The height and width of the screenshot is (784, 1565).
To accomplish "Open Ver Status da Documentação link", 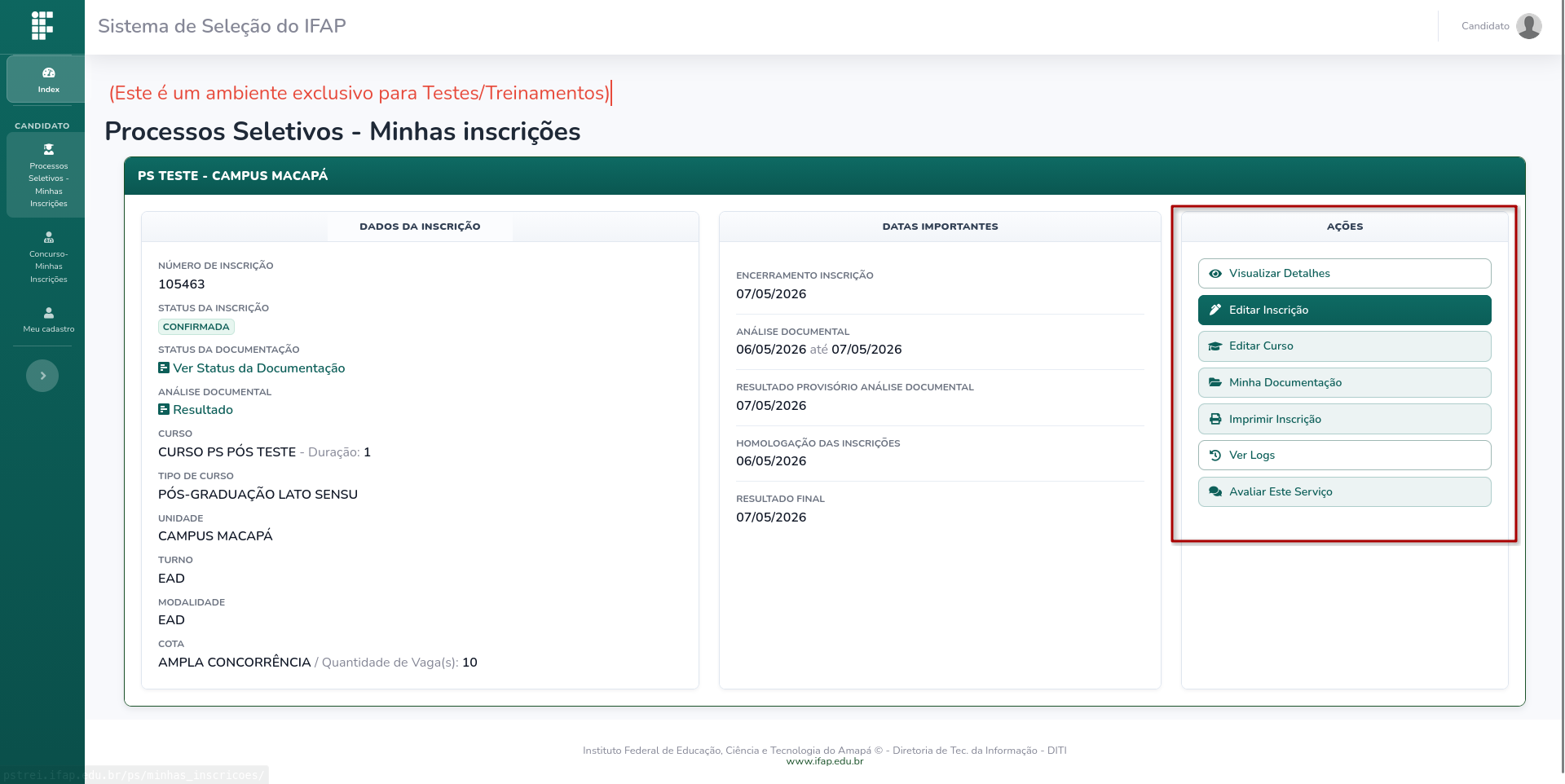I will [x=259, y=368].
